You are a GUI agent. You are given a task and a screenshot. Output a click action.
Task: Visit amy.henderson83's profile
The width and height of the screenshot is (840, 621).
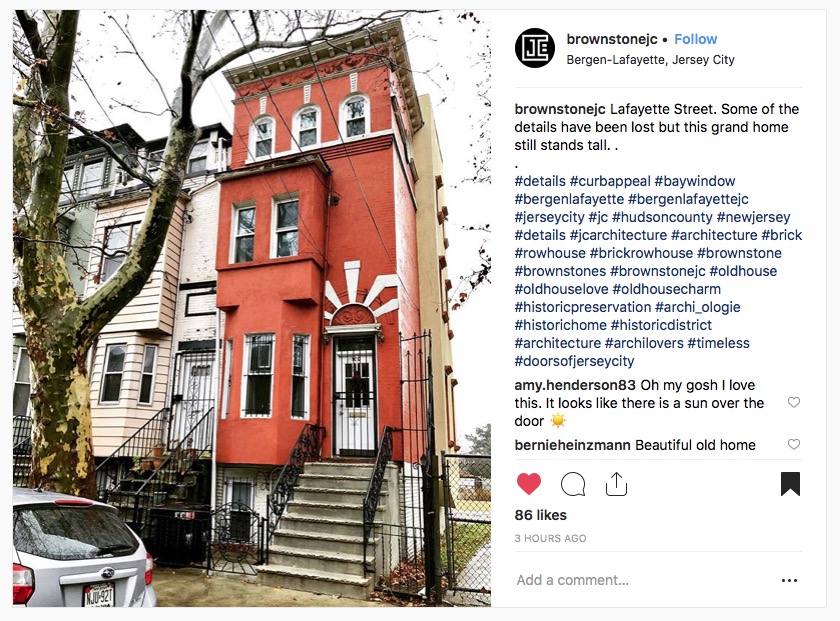tap(575, 385)
